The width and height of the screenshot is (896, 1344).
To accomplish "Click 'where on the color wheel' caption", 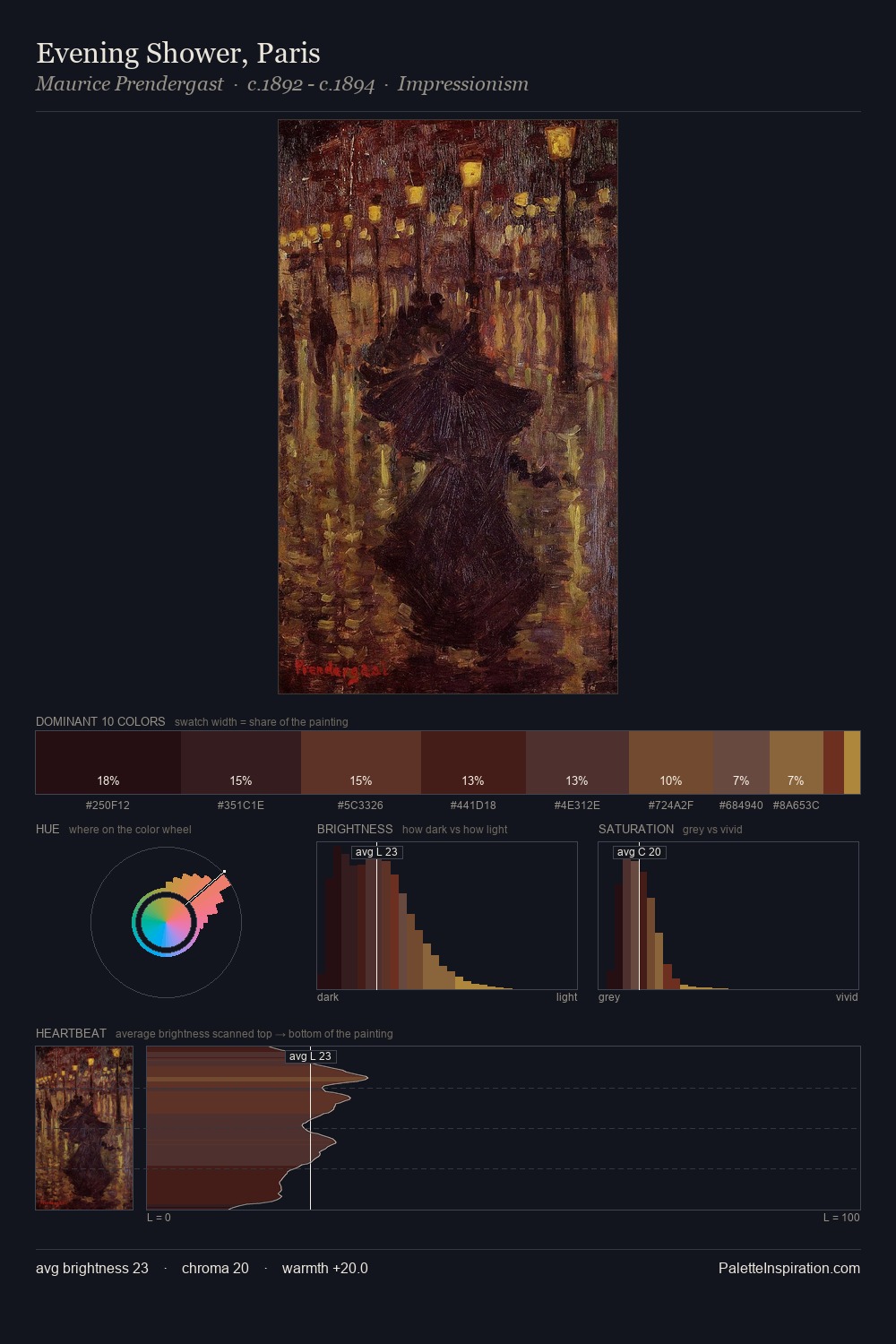I will [130, 829].
